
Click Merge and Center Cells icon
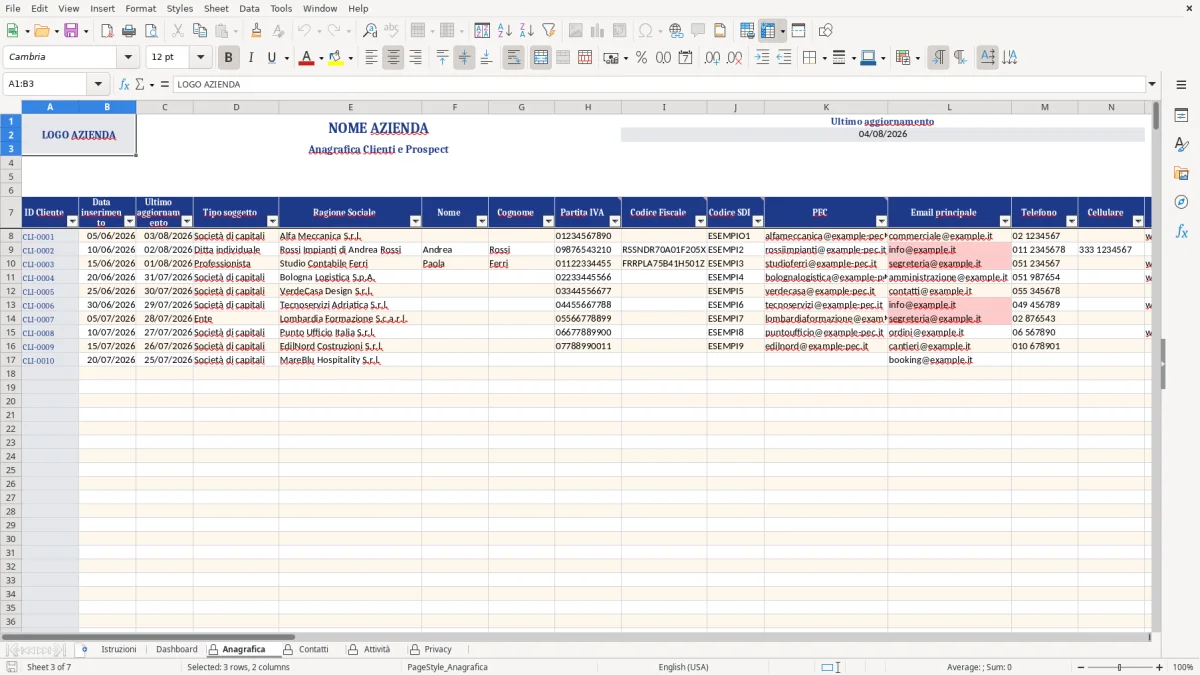pos(541,58)
